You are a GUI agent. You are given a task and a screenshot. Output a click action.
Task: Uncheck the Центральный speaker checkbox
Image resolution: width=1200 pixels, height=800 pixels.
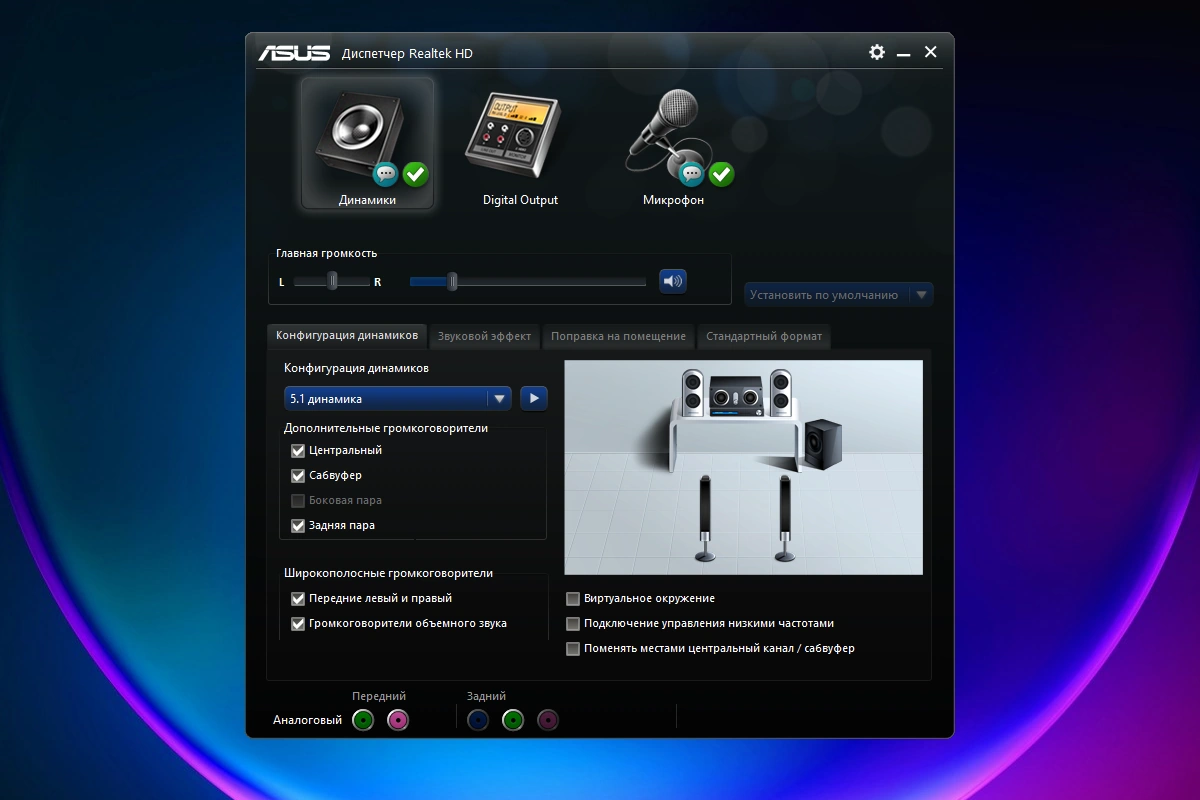tap(298, 451)
